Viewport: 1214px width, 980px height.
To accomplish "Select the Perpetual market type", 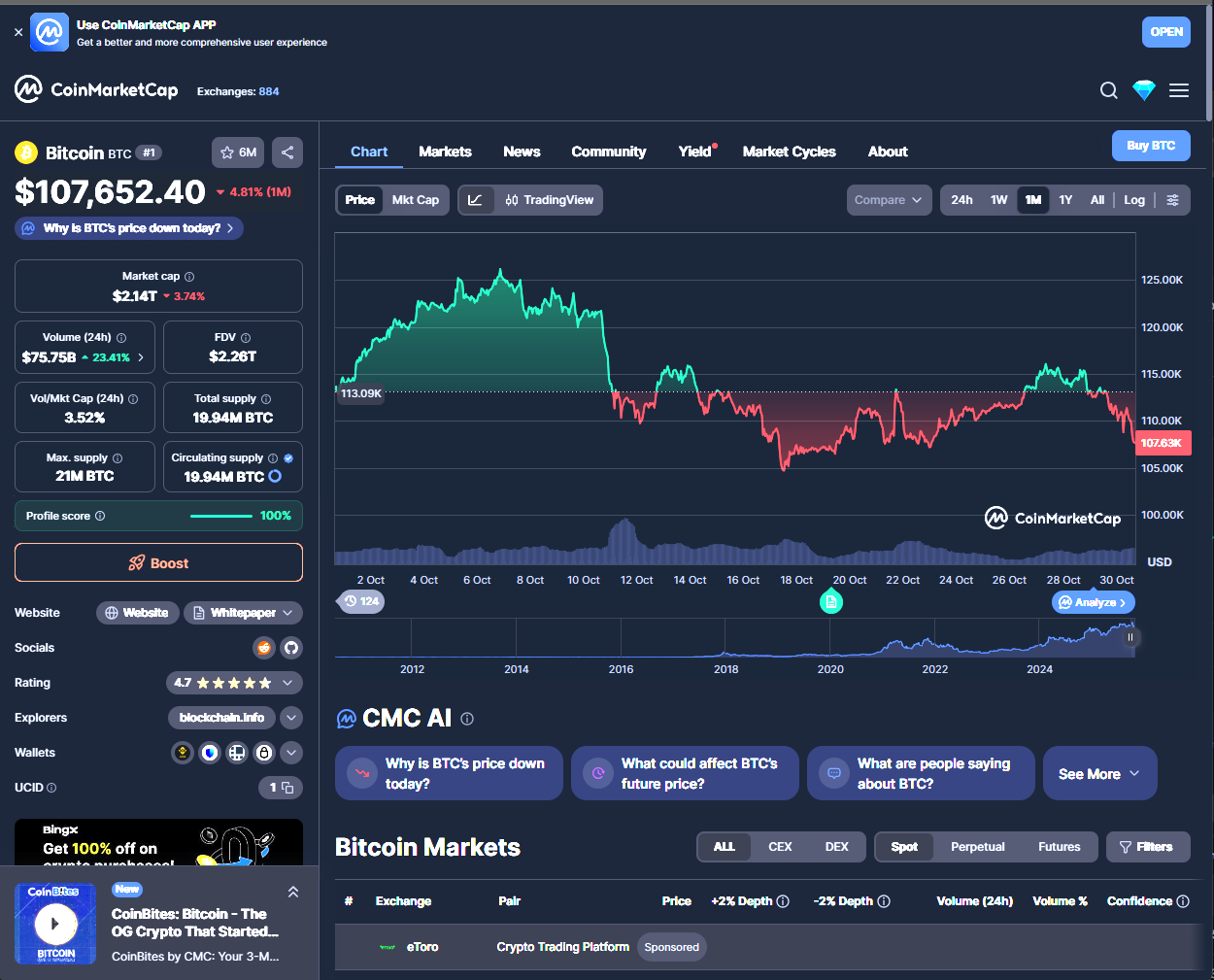I will point(977,847).
